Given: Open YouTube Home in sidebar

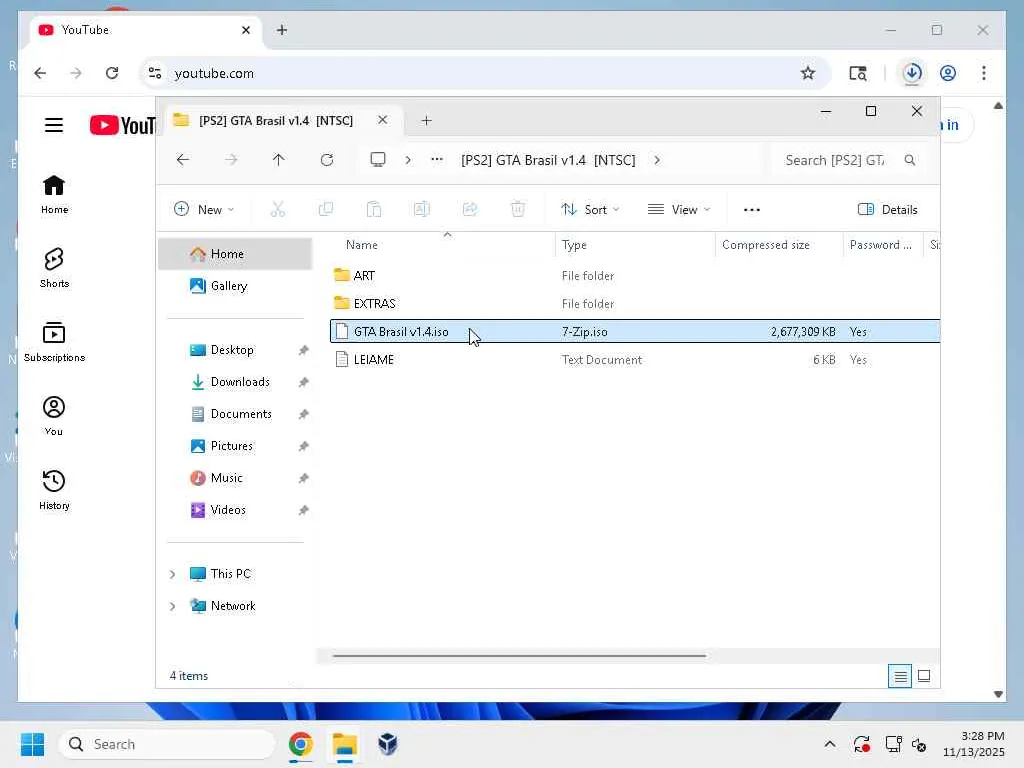Looking at the screenshot, I should point(54,194).
